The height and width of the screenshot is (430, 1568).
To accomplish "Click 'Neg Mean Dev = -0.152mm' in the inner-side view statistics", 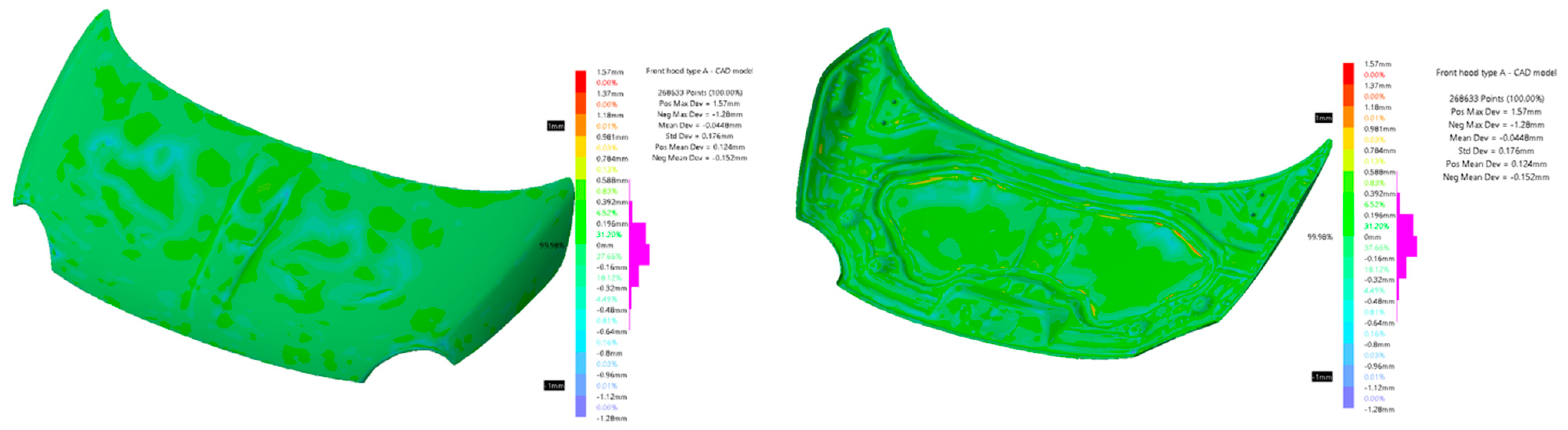I will [x=1496, y=177].
